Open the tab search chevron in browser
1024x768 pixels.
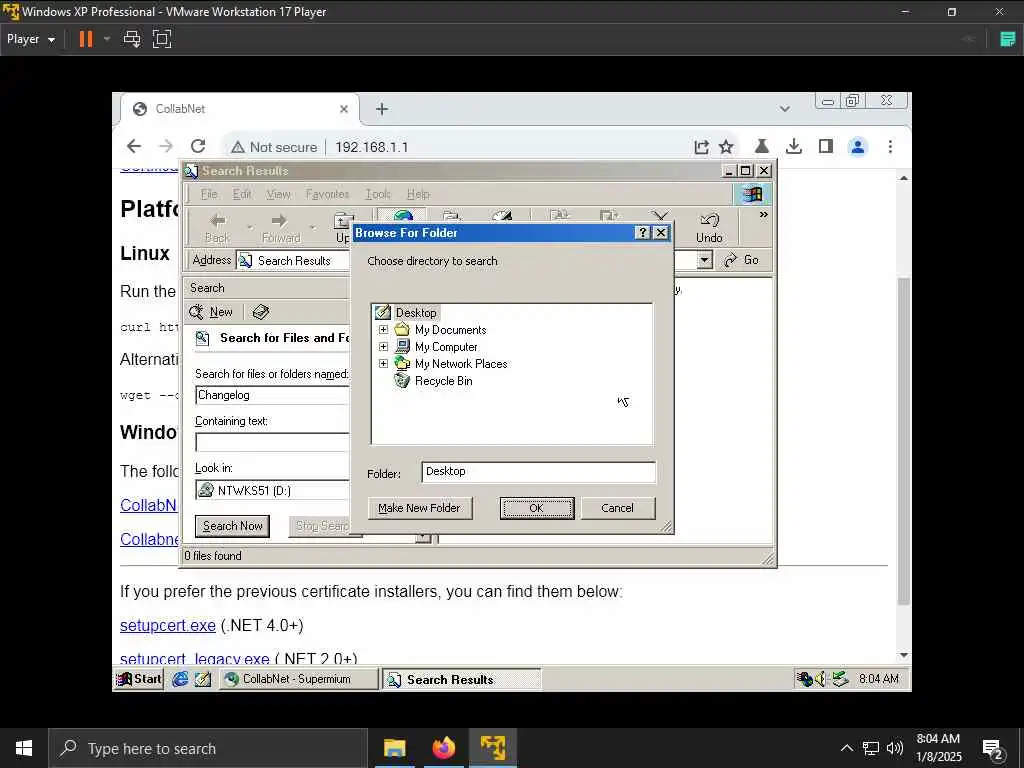(785, 109)
